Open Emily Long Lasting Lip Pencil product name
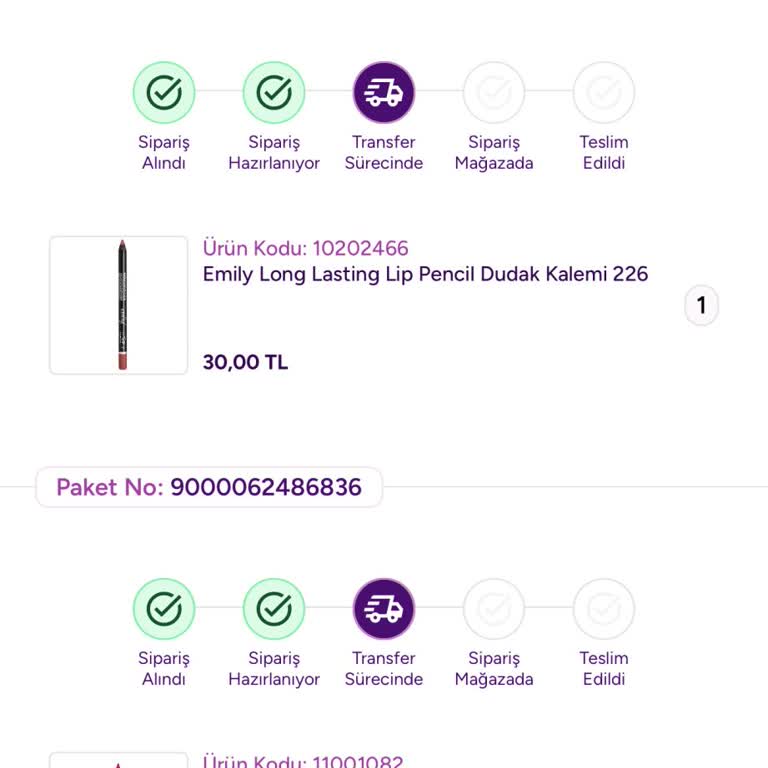The height and width of the screenshot is (768, 768). click(x=425, y=274)
